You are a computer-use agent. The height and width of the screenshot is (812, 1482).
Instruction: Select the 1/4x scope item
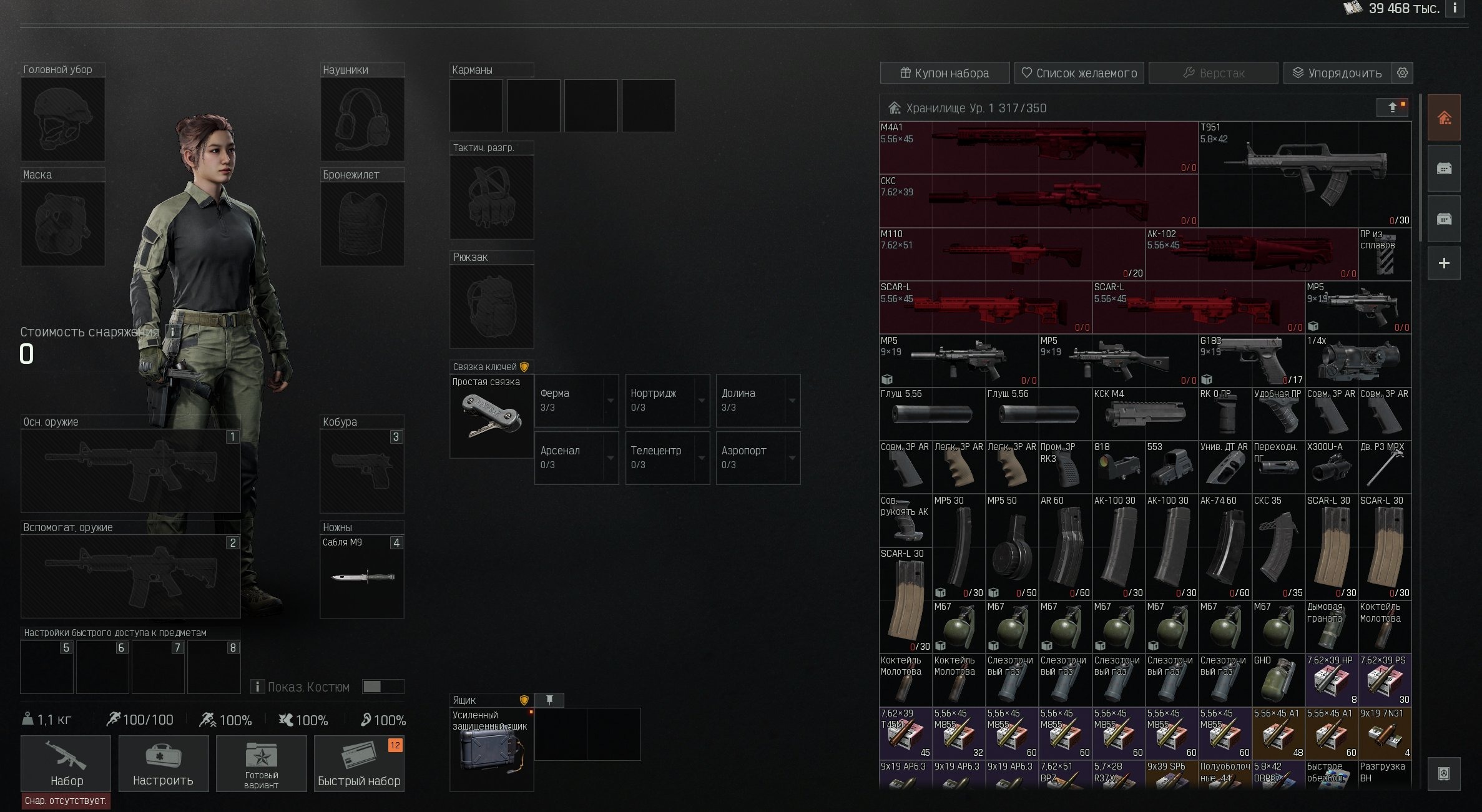1358,361
